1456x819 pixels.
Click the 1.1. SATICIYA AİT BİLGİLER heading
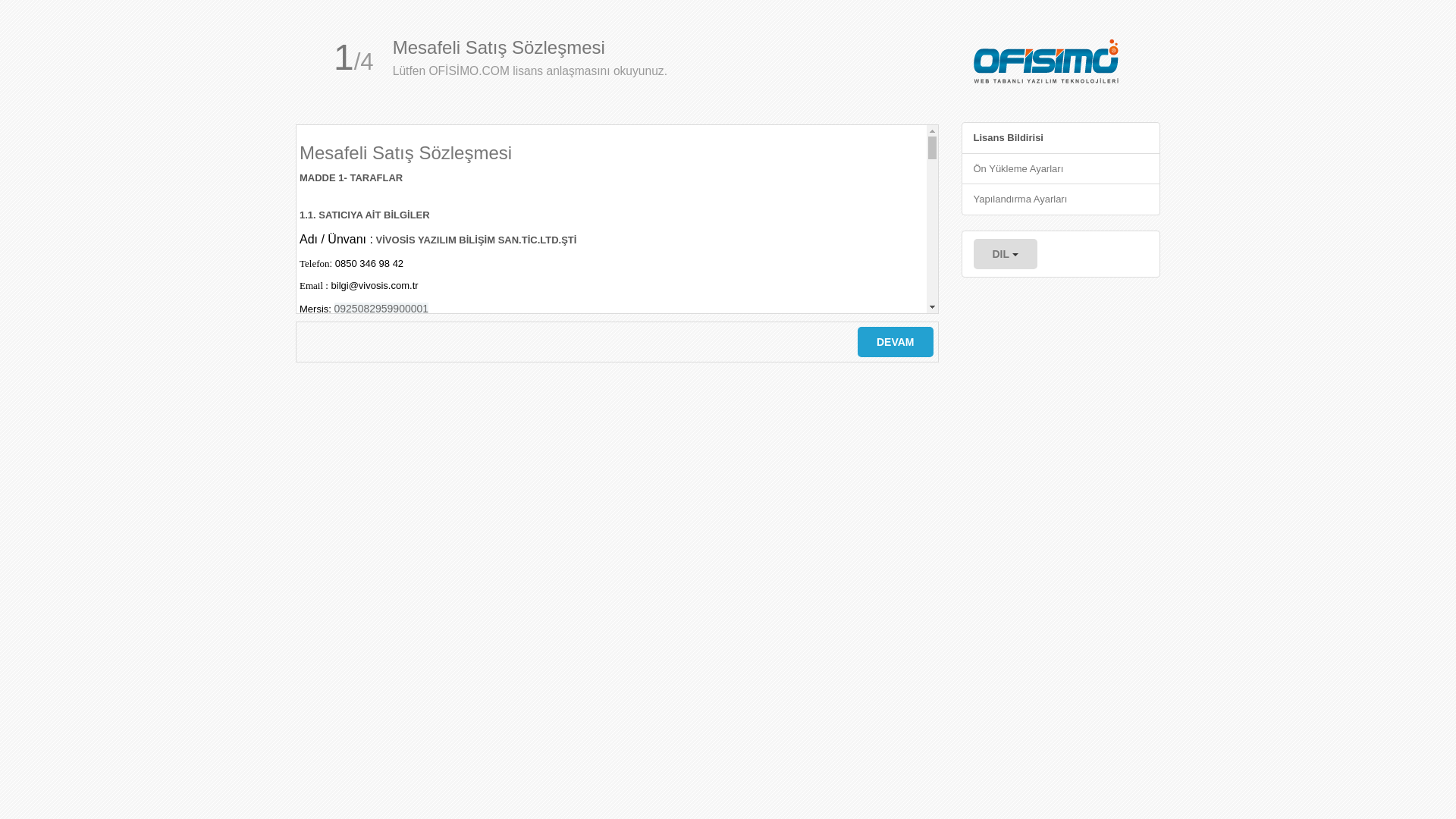[365, 215]
